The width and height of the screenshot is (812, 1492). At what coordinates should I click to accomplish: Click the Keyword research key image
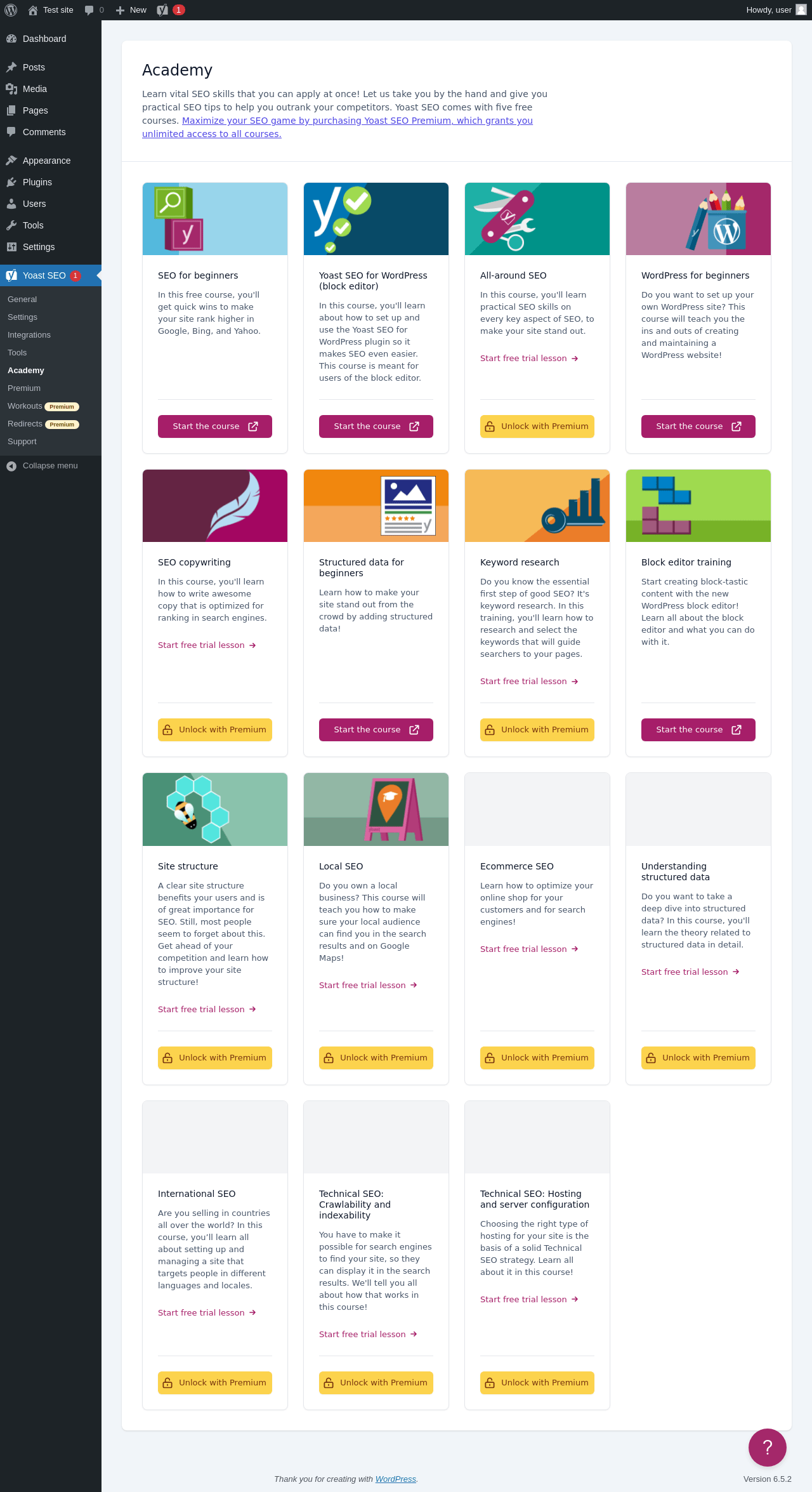point(537,506)
